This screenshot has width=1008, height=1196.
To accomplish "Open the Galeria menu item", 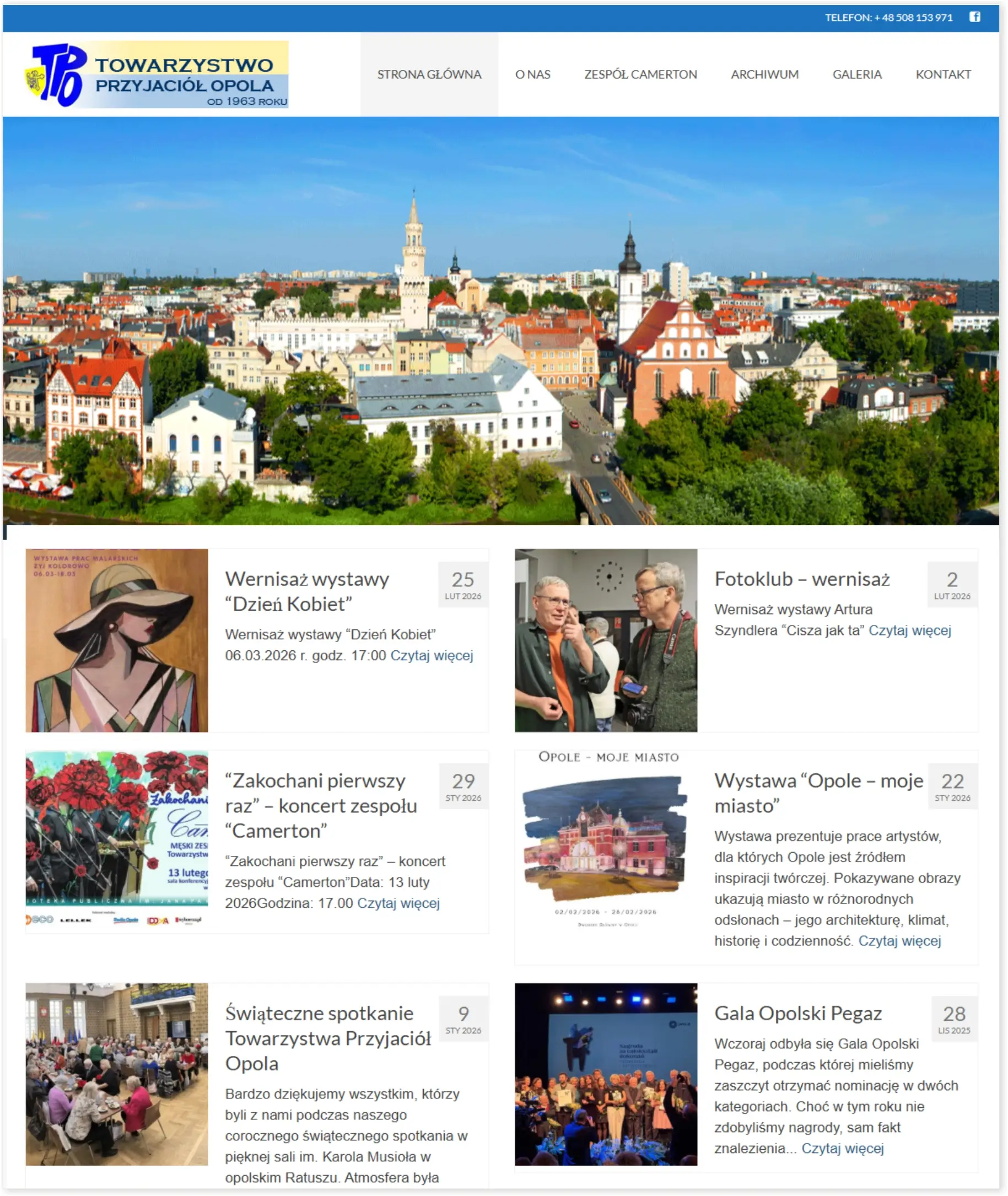I will click(857, 74).
